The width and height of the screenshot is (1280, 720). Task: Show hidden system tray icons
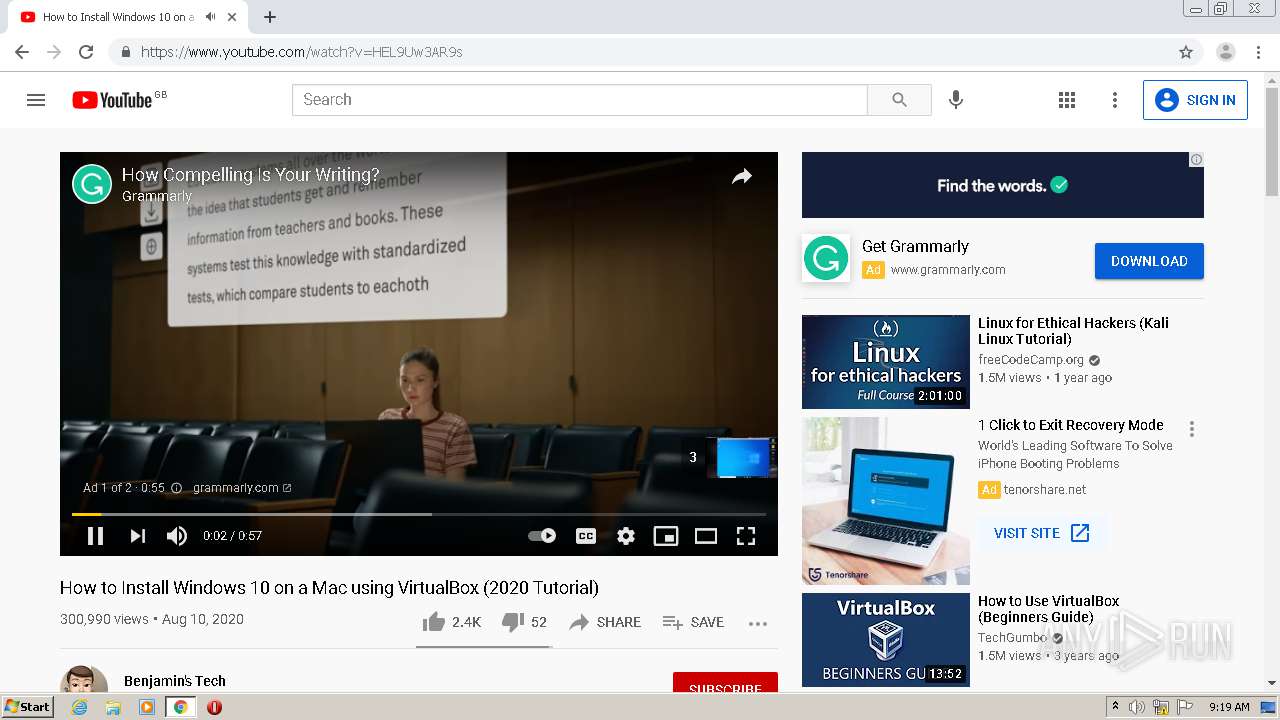pyautogui.click(x=1115, y=707)
